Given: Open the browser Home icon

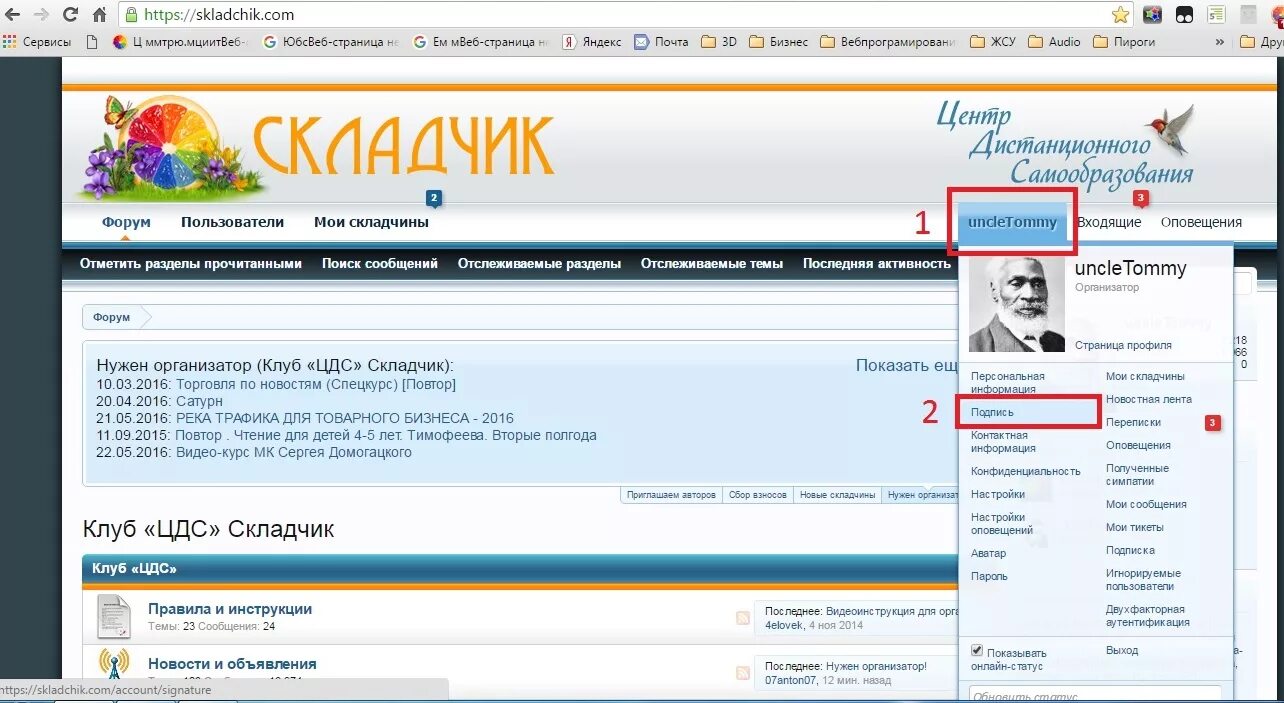Looking at the screenshot, I should 99,15.
